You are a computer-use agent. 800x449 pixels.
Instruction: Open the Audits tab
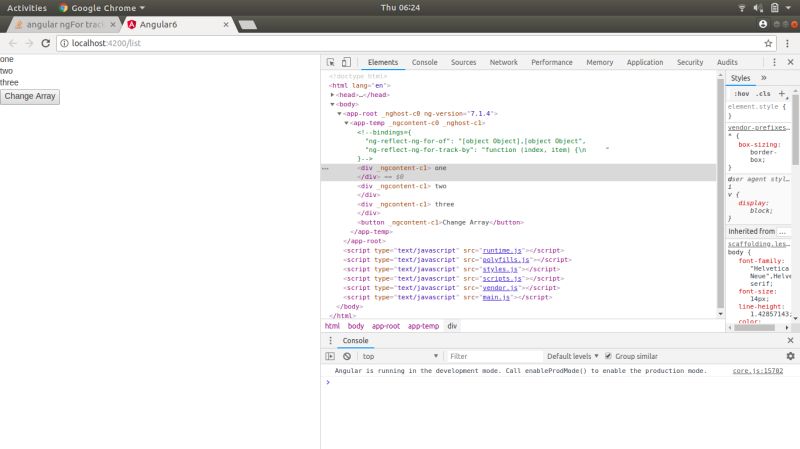tap(727, 62)
